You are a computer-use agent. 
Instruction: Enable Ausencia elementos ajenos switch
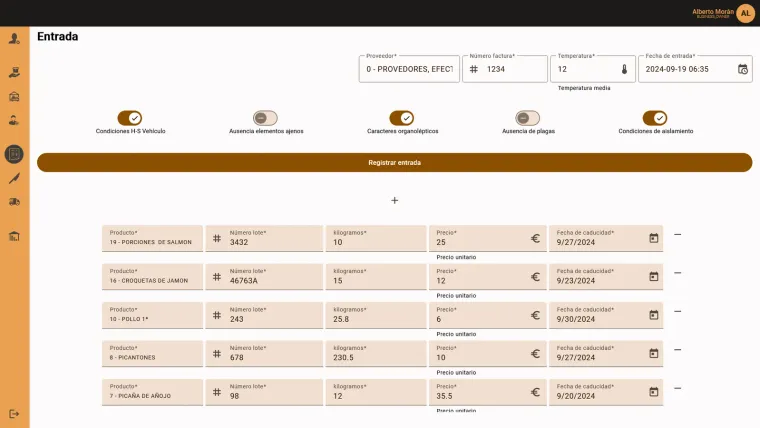(265, 118)
